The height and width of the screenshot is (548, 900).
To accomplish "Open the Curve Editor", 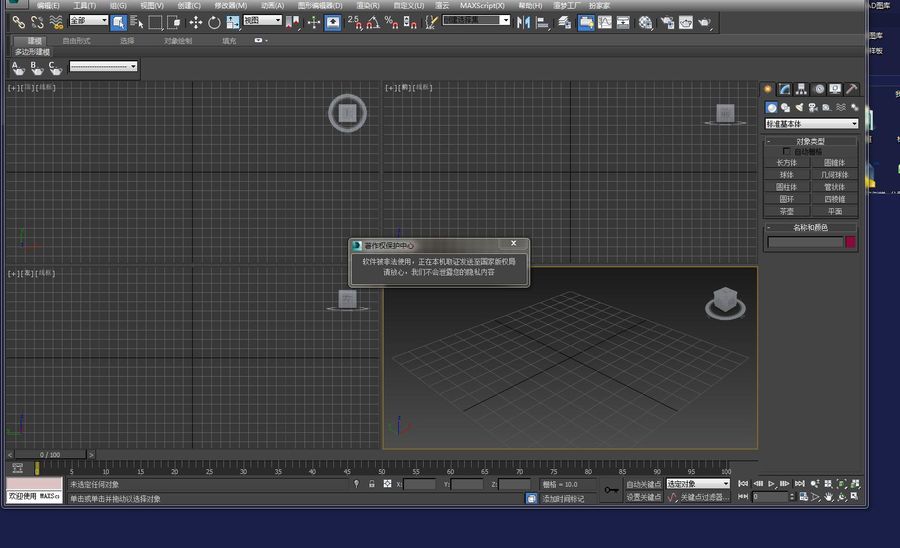I will coord(605,22).
